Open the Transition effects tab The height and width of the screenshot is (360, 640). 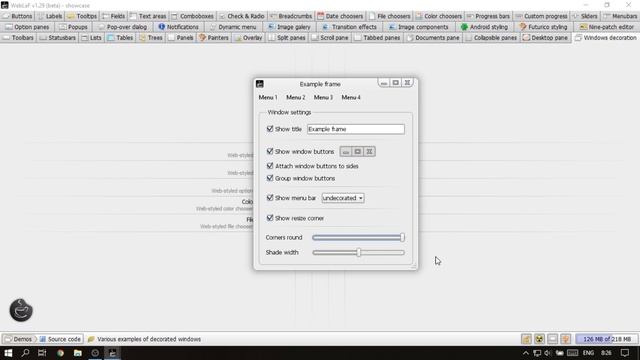(350, 27)
